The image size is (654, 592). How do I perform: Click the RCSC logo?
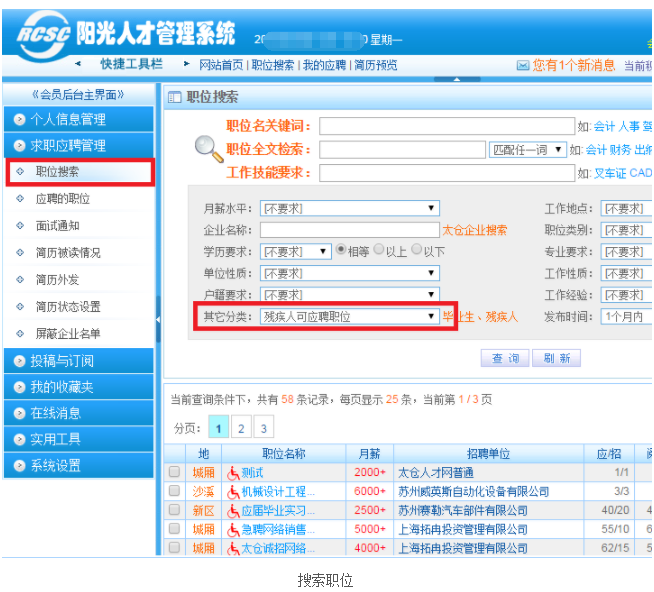point(43,35)
